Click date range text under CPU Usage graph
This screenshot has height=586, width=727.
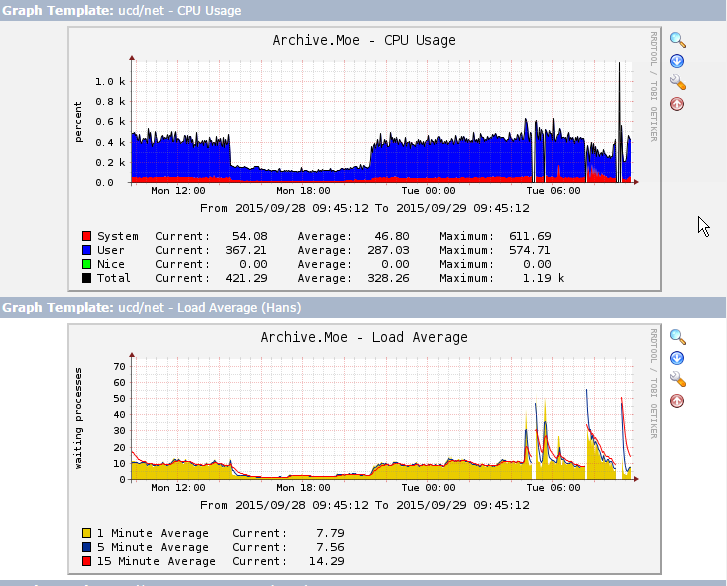pos(364,208)
